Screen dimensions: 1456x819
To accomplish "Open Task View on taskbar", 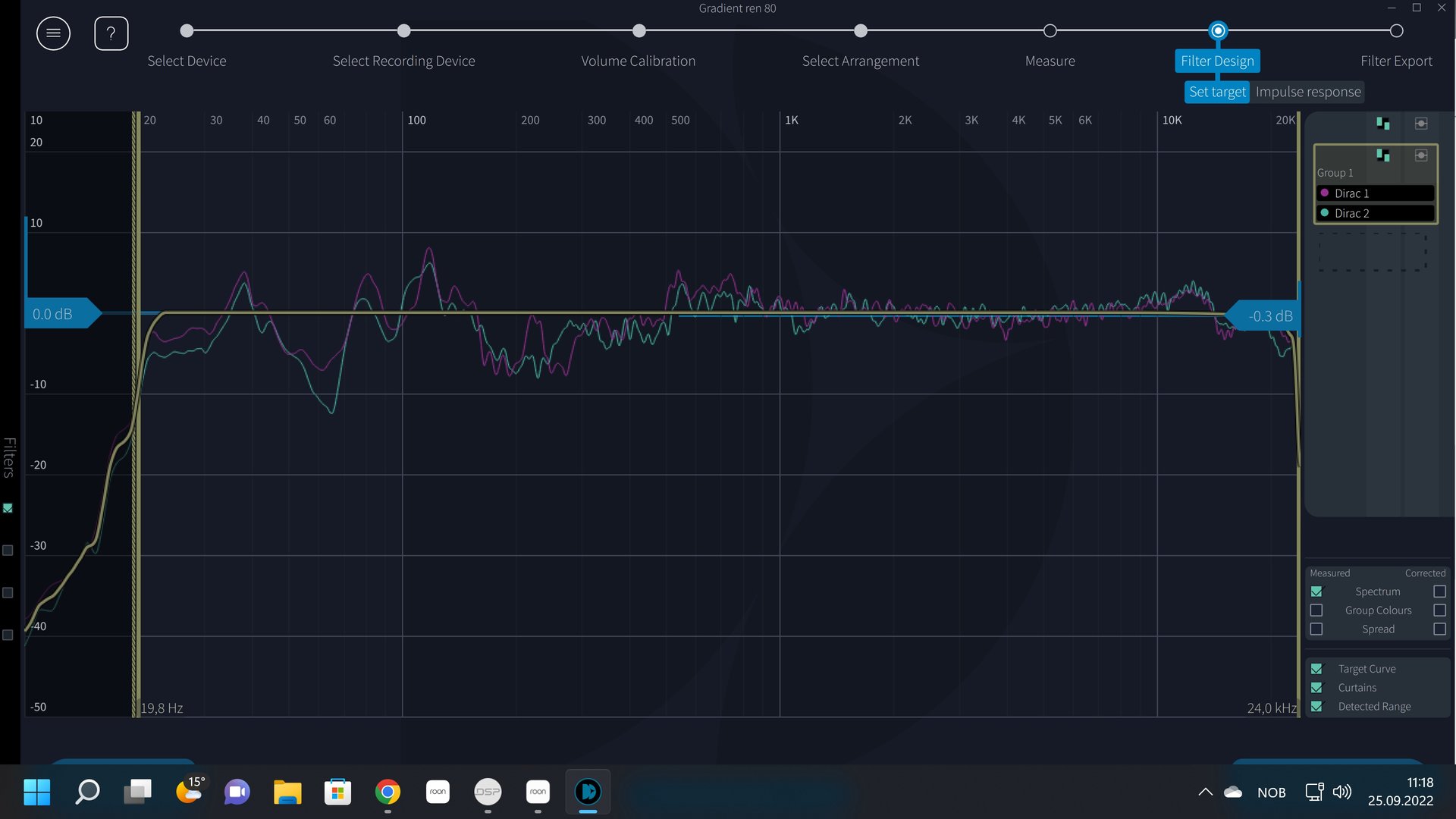I will click(x=137, y=792).
